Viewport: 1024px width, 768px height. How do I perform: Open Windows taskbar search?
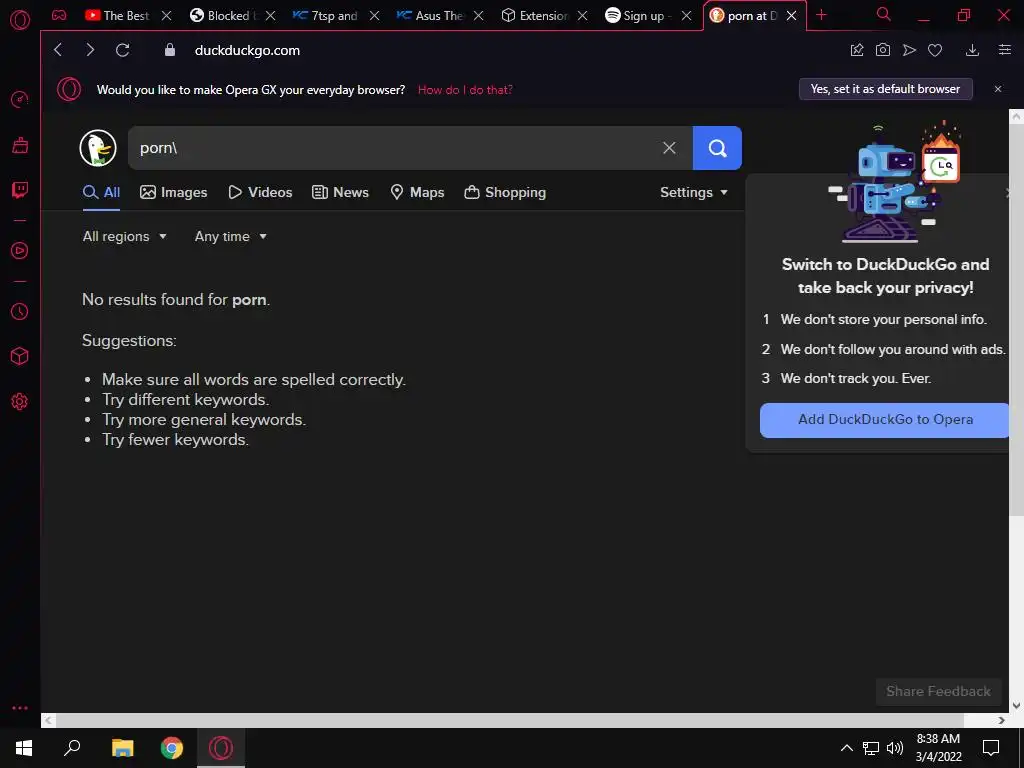tap(72, 748)
